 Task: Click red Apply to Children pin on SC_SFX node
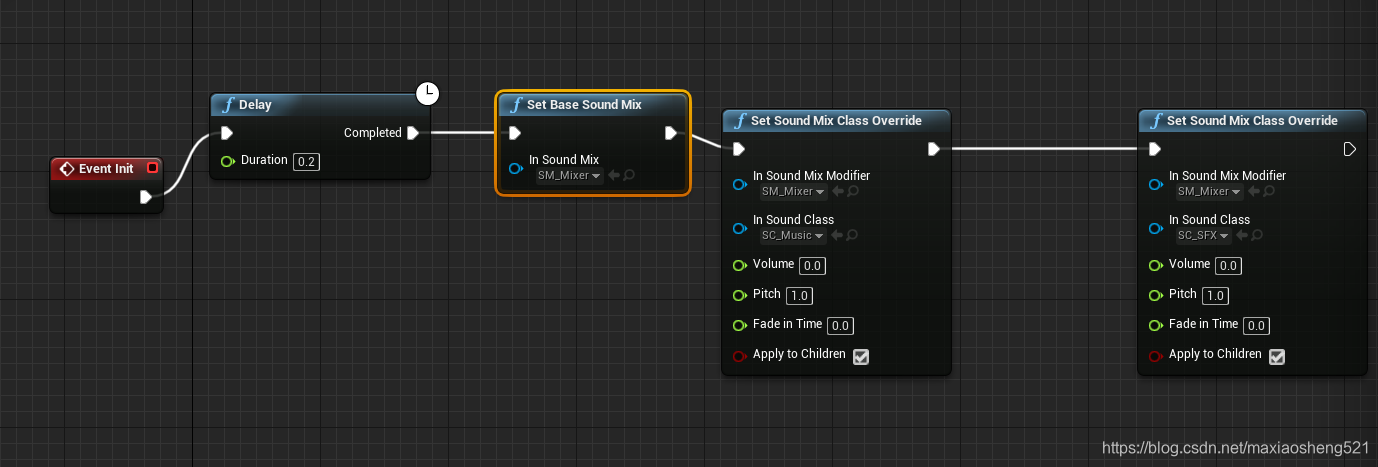[x=1155, y=355]
